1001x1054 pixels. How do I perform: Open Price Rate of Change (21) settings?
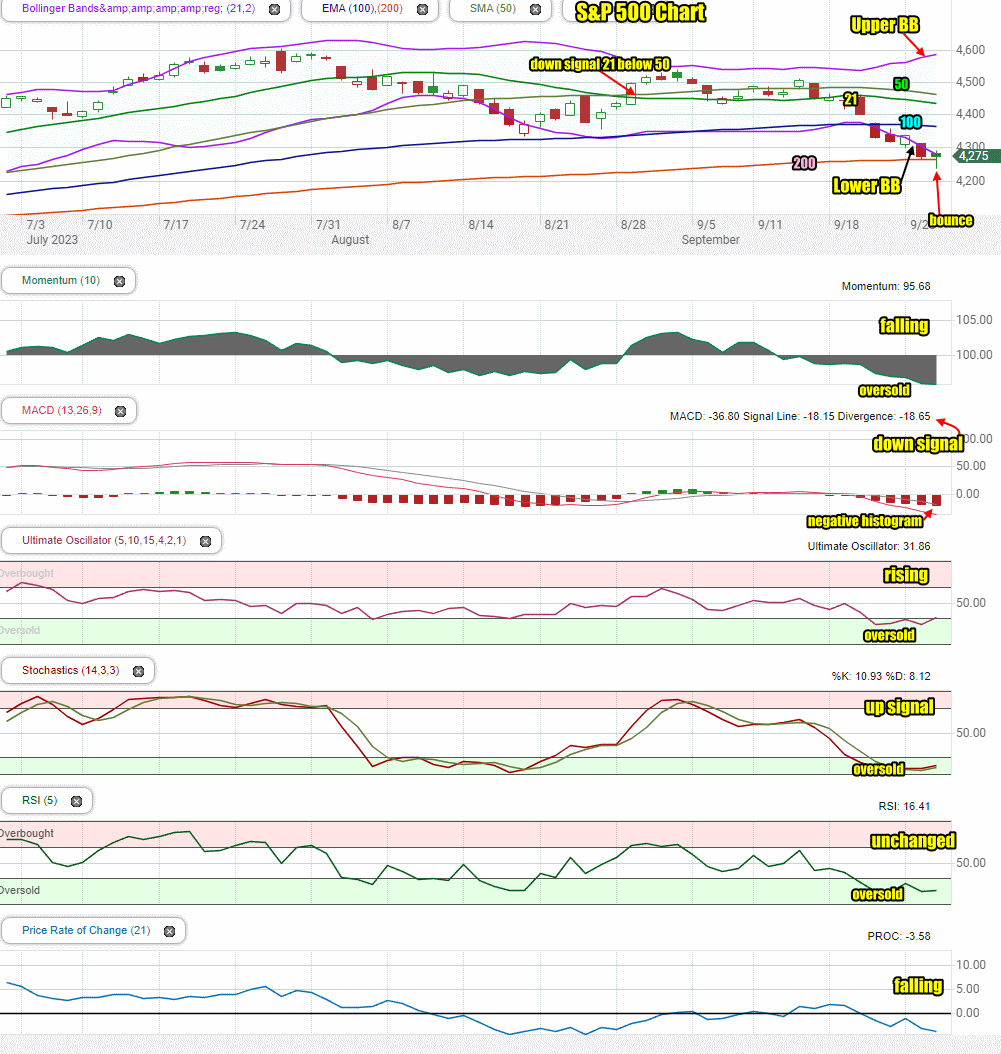[86, 930]
